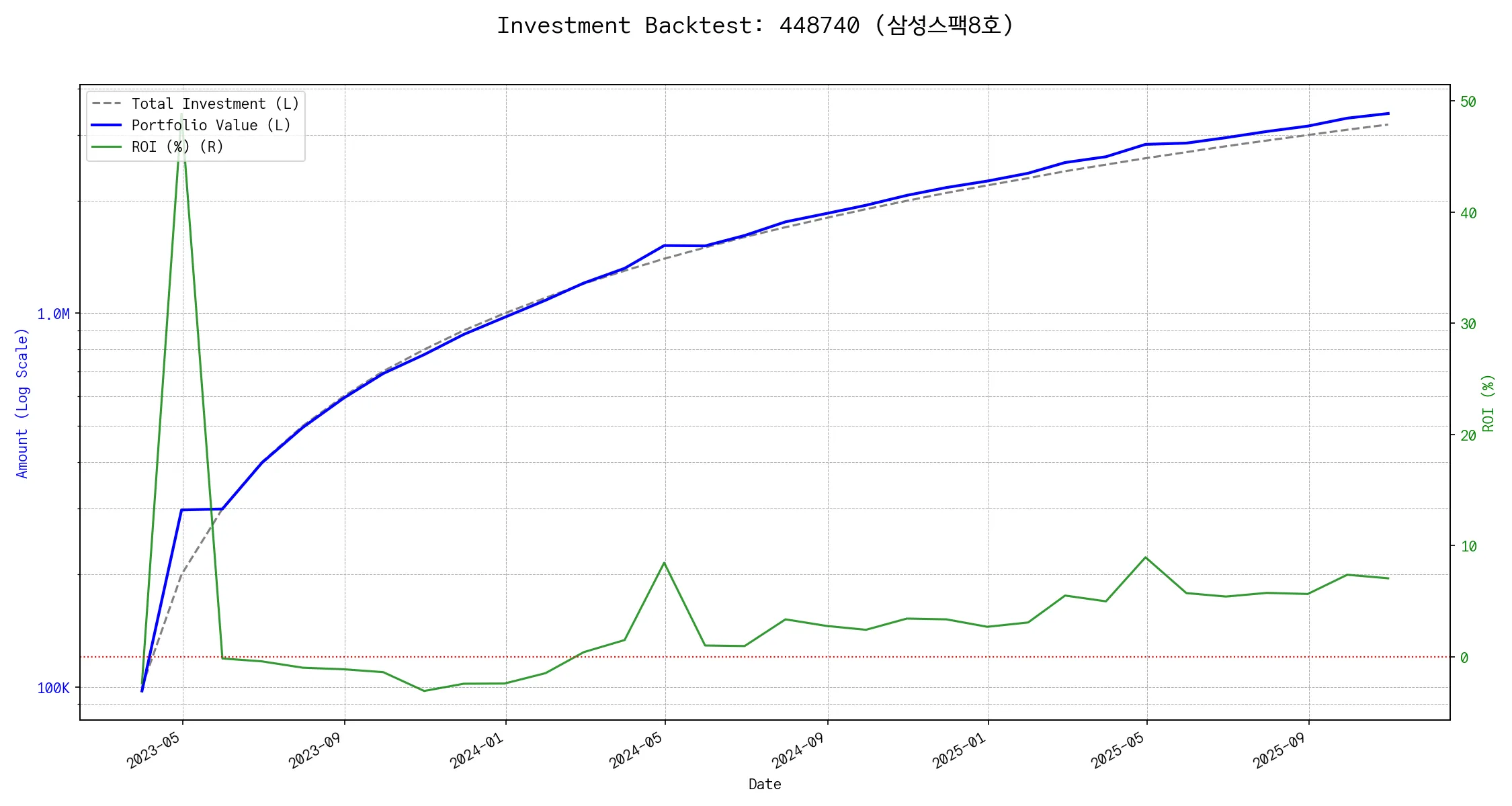Click the gray dashed legend line sample
The height and width of the screenshot is (806, 1512).
(107, 104)
